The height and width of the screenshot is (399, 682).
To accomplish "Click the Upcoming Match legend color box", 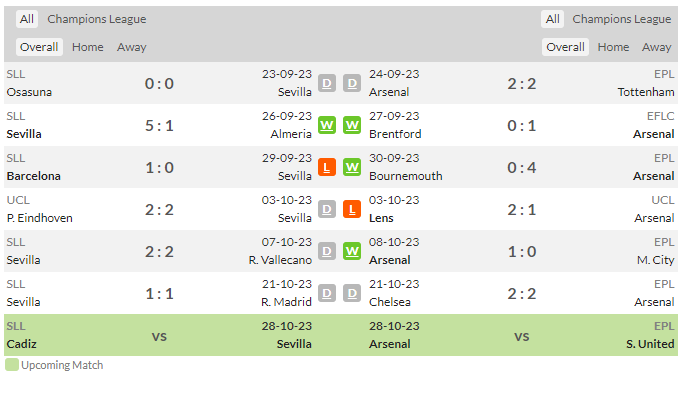I will (x=12, y=365).
